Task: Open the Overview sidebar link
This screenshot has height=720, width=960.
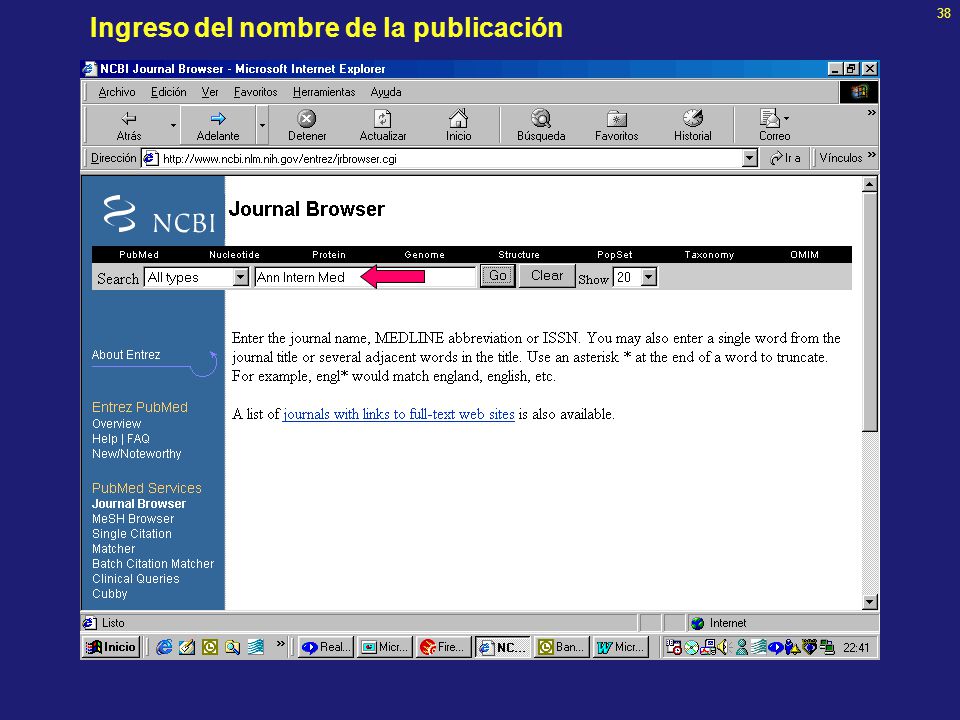Action: tap(116, 424)
